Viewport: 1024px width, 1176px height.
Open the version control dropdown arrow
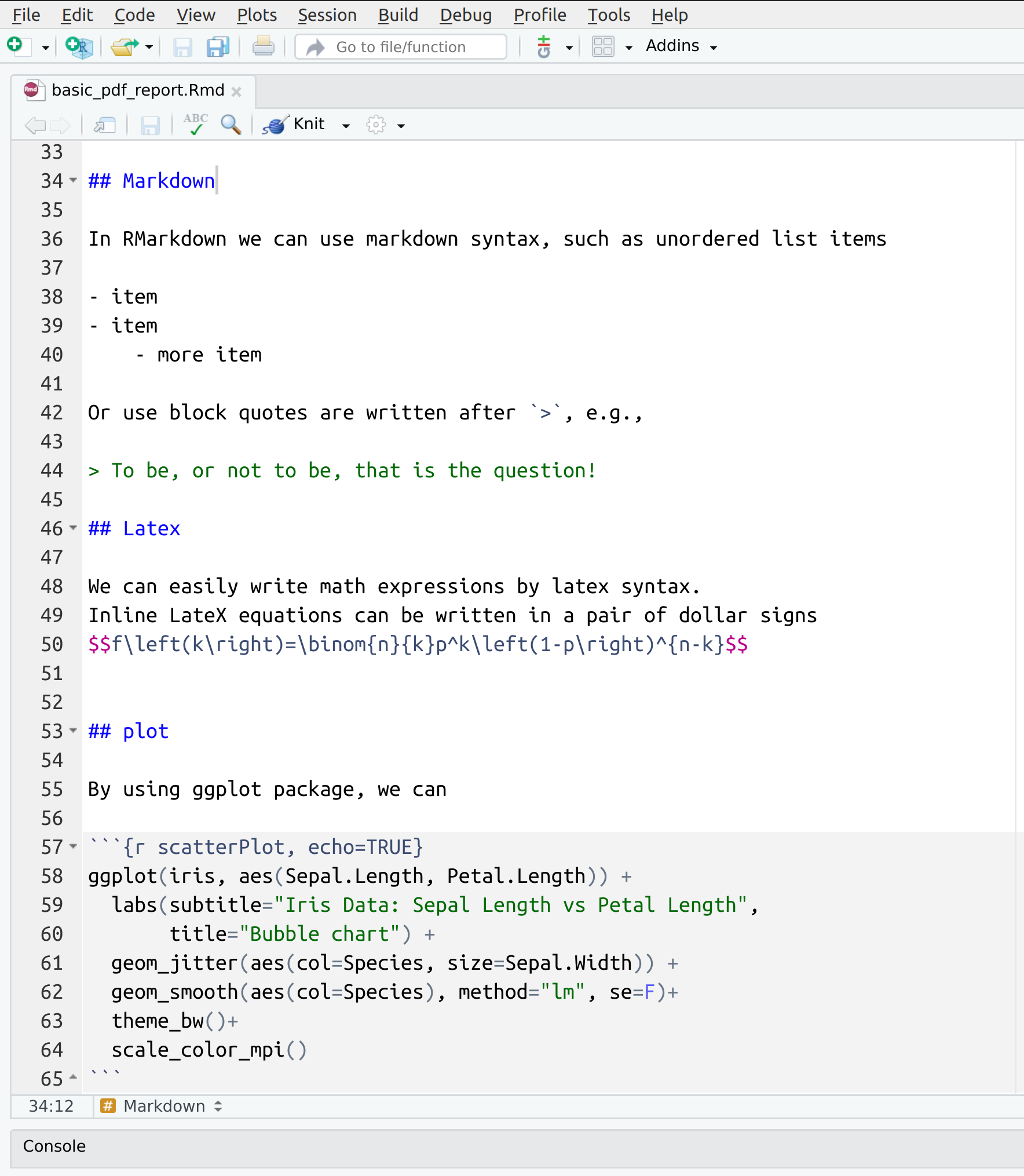pos(569,48)
